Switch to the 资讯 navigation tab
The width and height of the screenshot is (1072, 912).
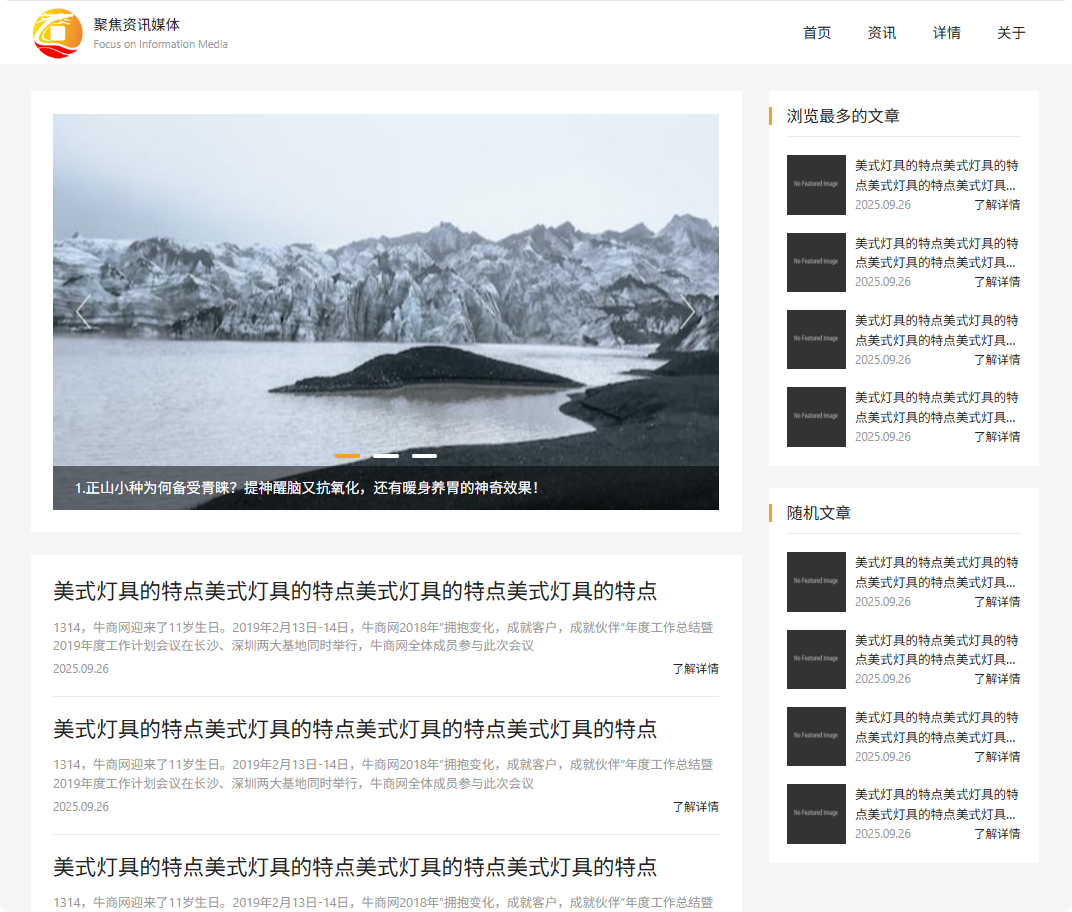pos(881,32)
